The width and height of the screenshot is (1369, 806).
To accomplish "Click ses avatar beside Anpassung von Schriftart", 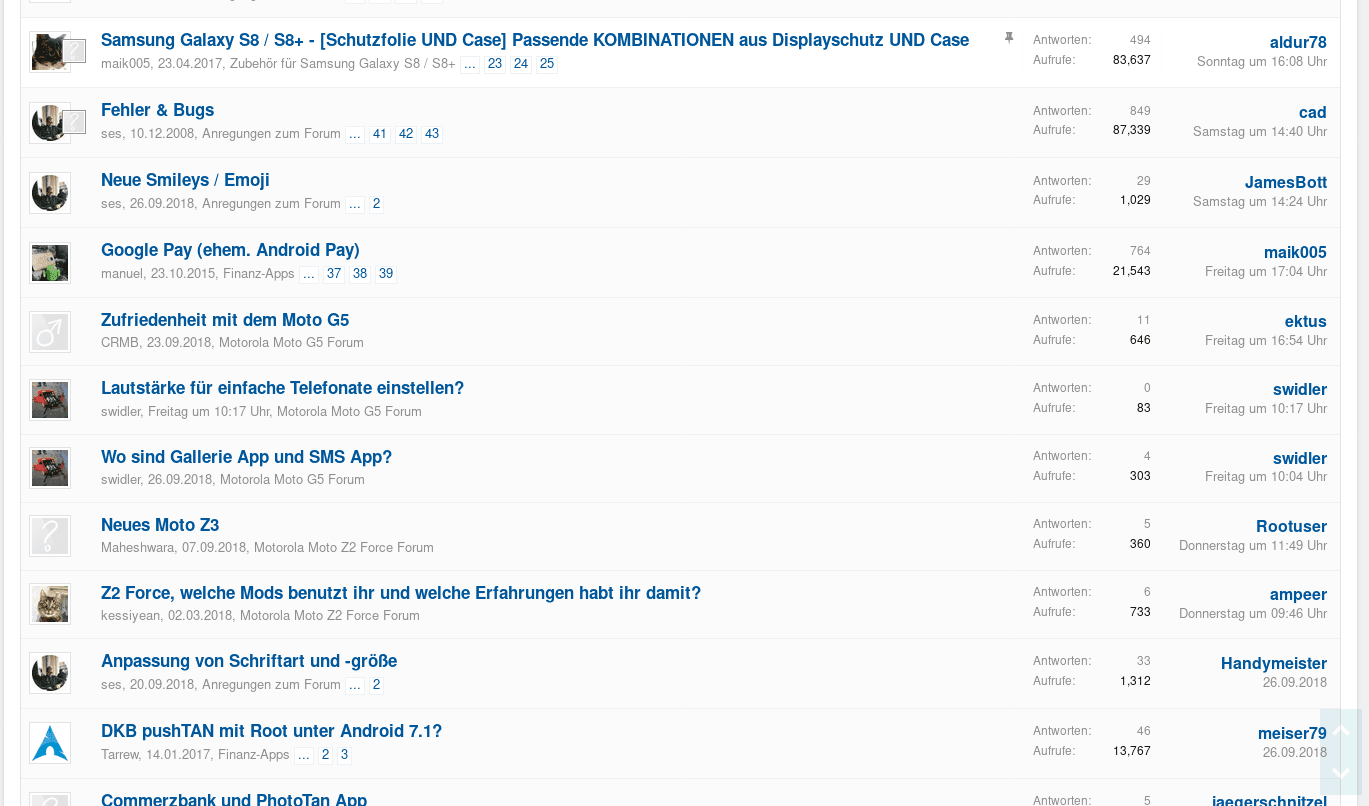I will tap(50, 673).
